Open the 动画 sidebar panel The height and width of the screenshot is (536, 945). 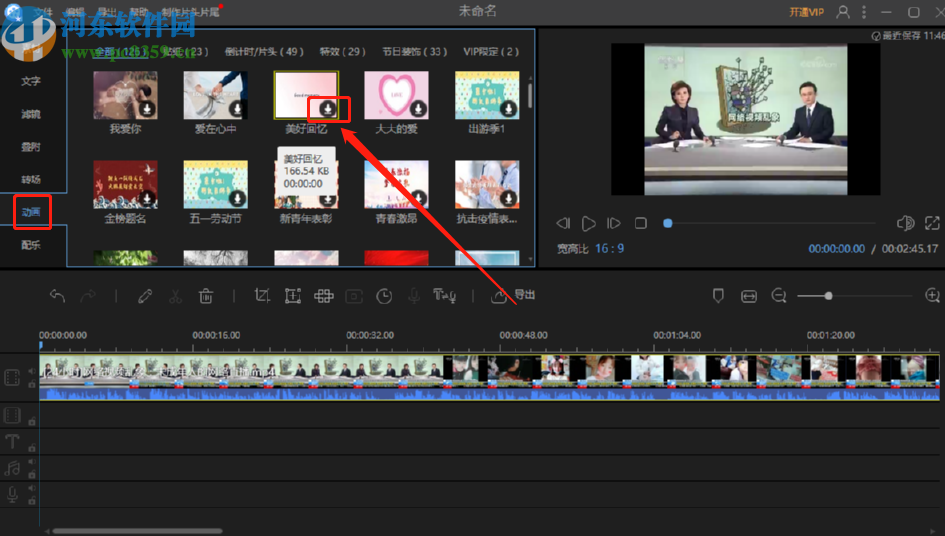point(31,212)
